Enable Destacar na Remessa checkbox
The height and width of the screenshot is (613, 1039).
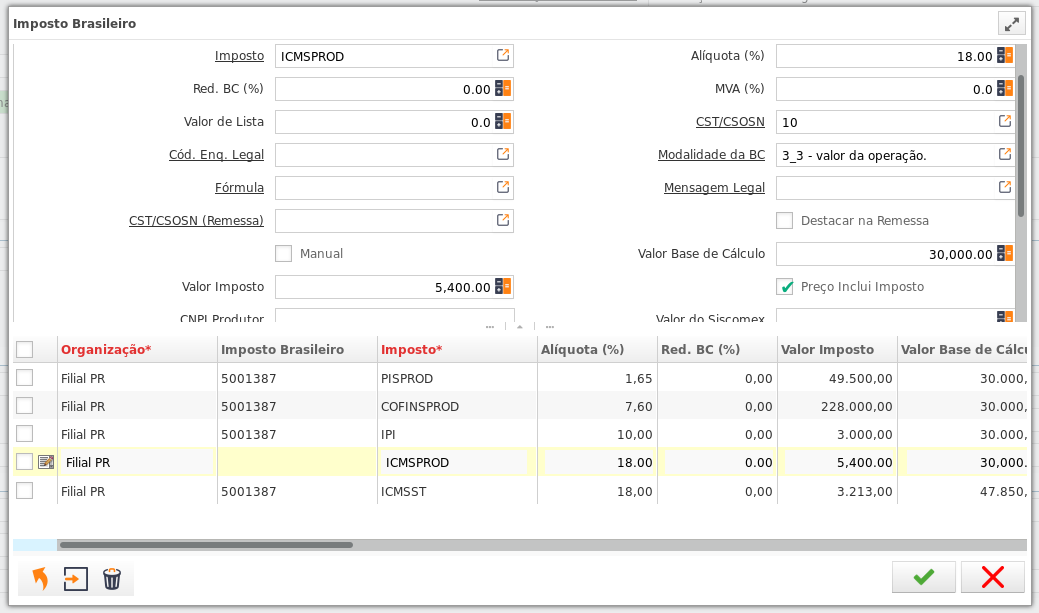coord(785,221)
